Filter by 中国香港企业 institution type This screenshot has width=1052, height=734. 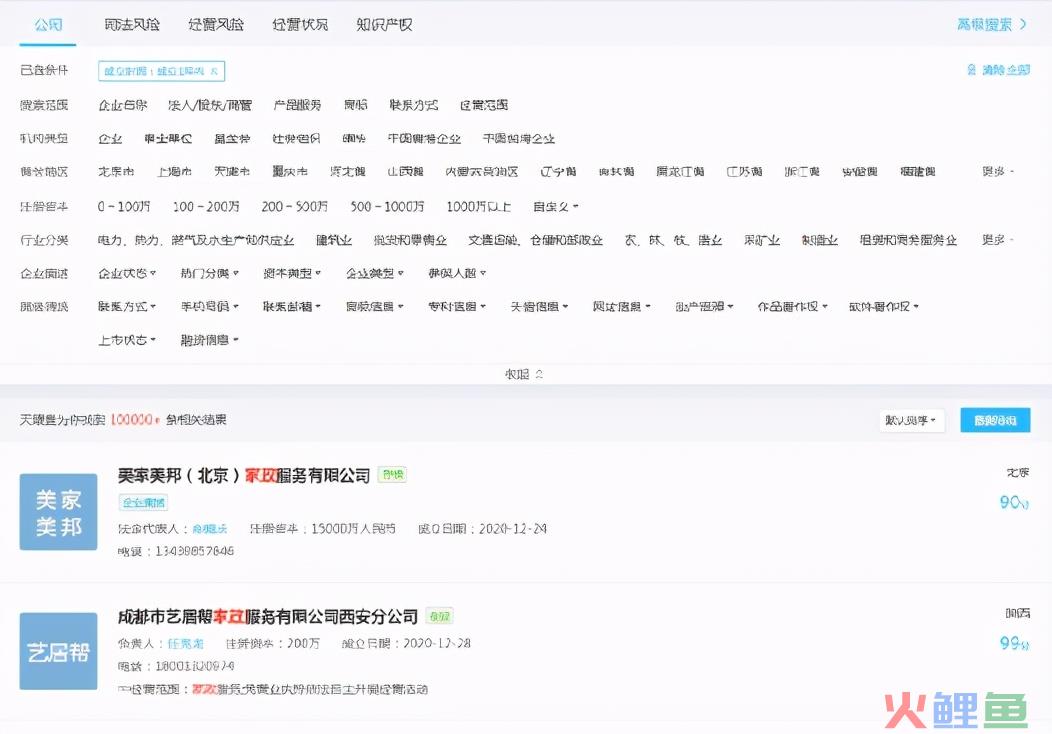(x=424, y=139)
